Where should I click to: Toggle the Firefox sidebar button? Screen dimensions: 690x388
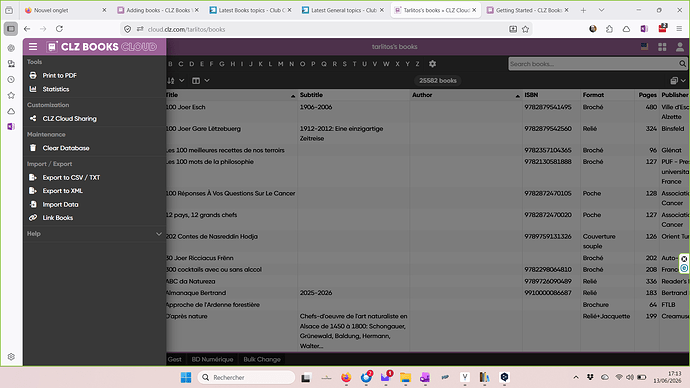(11, 29)
